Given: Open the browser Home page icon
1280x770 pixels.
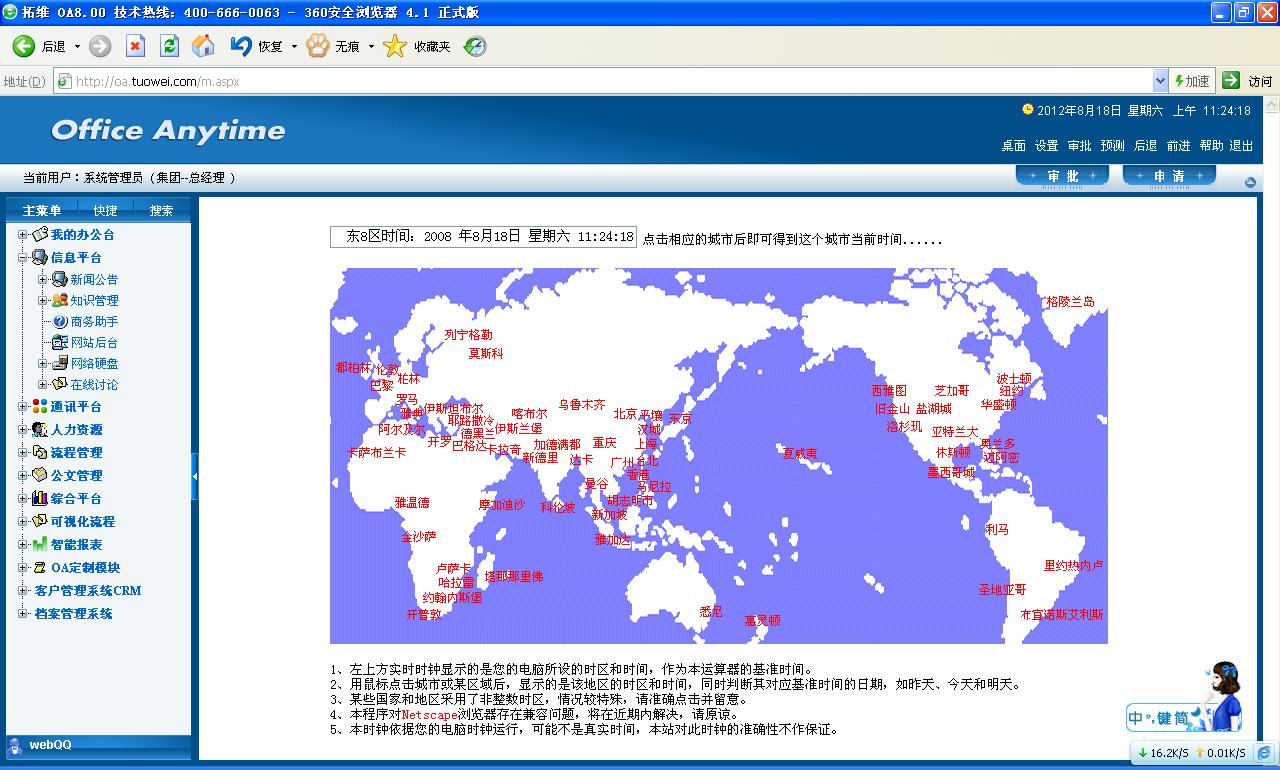Looking at the screenshot, I should pos(203,46).
